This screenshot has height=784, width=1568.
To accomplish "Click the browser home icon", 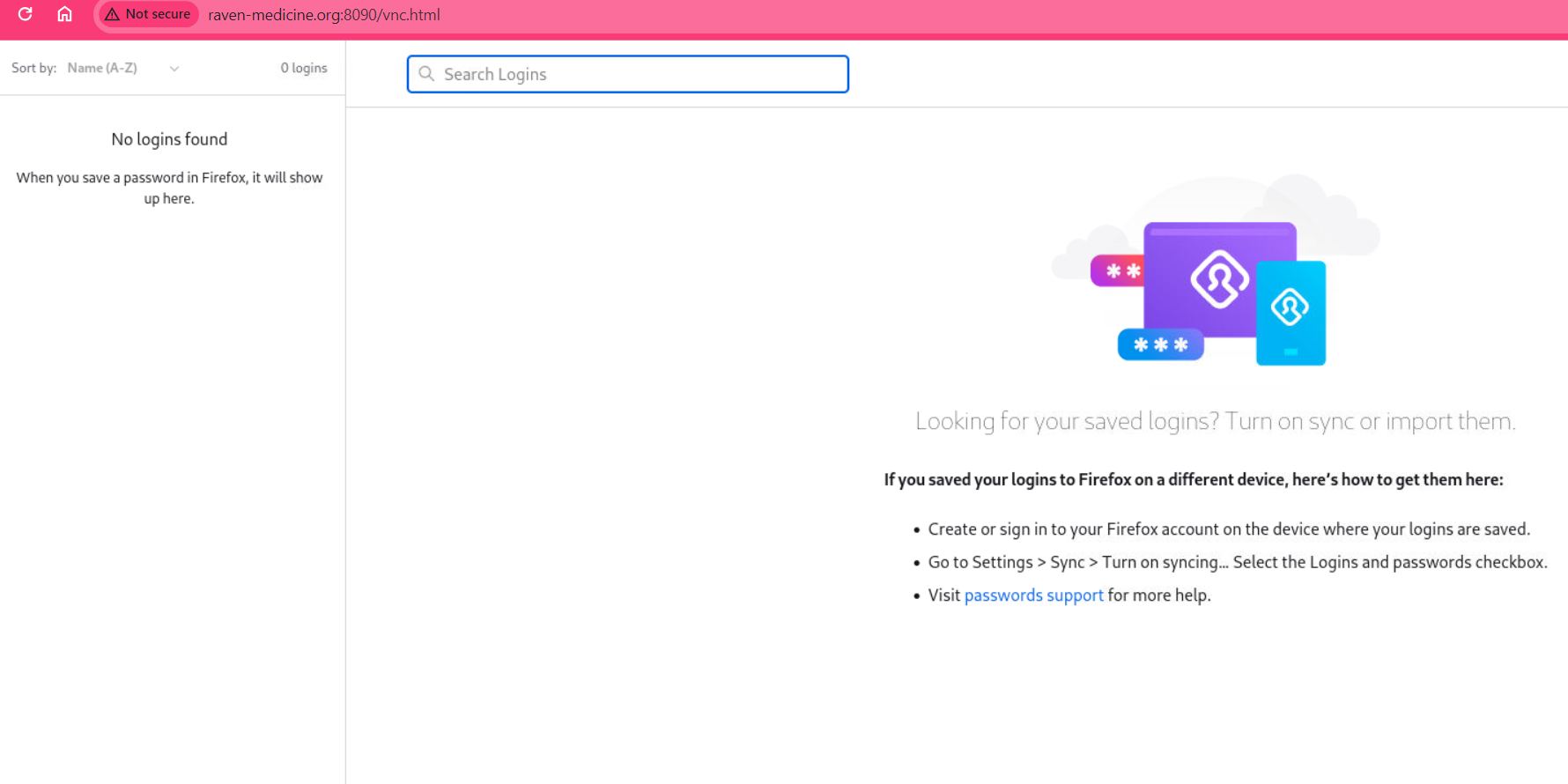I will coord(64,14).
